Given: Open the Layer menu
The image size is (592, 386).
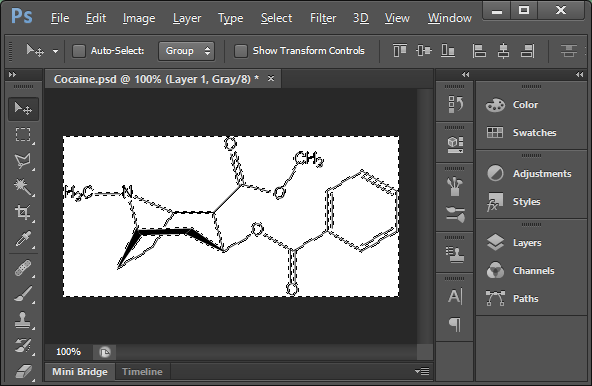Looking at the screenshot, I should click(187, 18).
